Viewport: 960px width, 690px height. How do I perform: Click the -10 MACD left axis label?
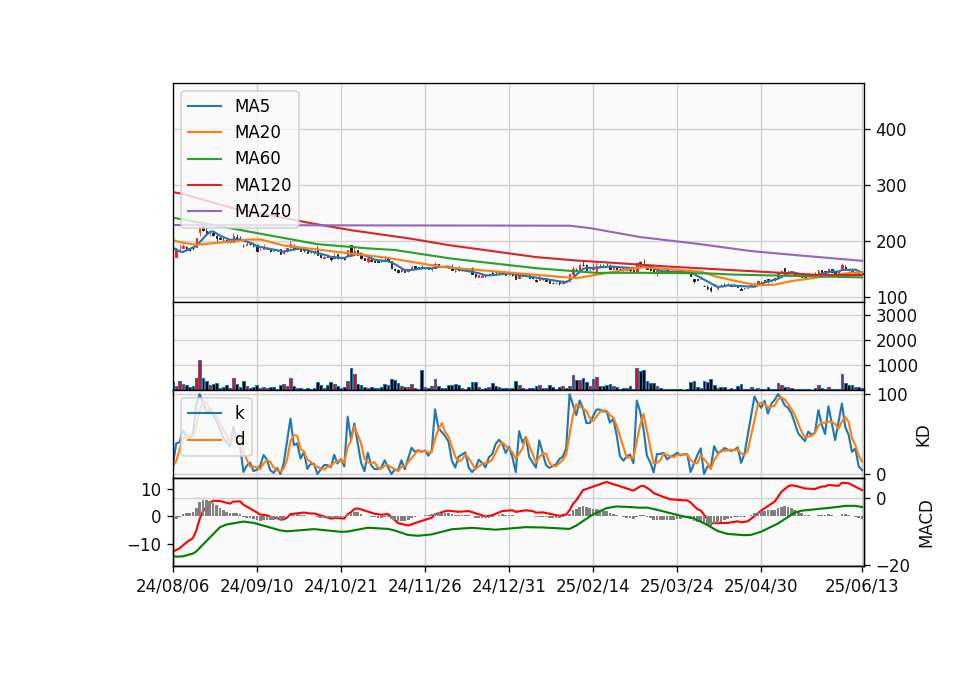144,545
